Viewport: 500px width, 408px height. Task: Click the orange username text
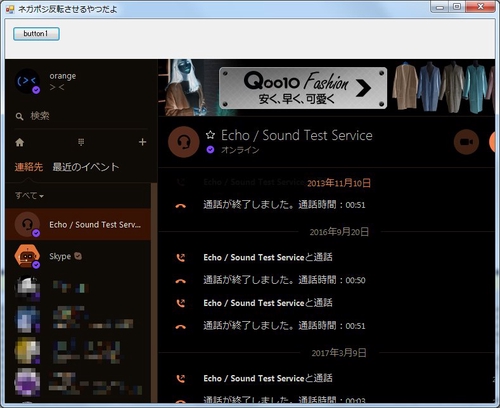tap(63, 76)
